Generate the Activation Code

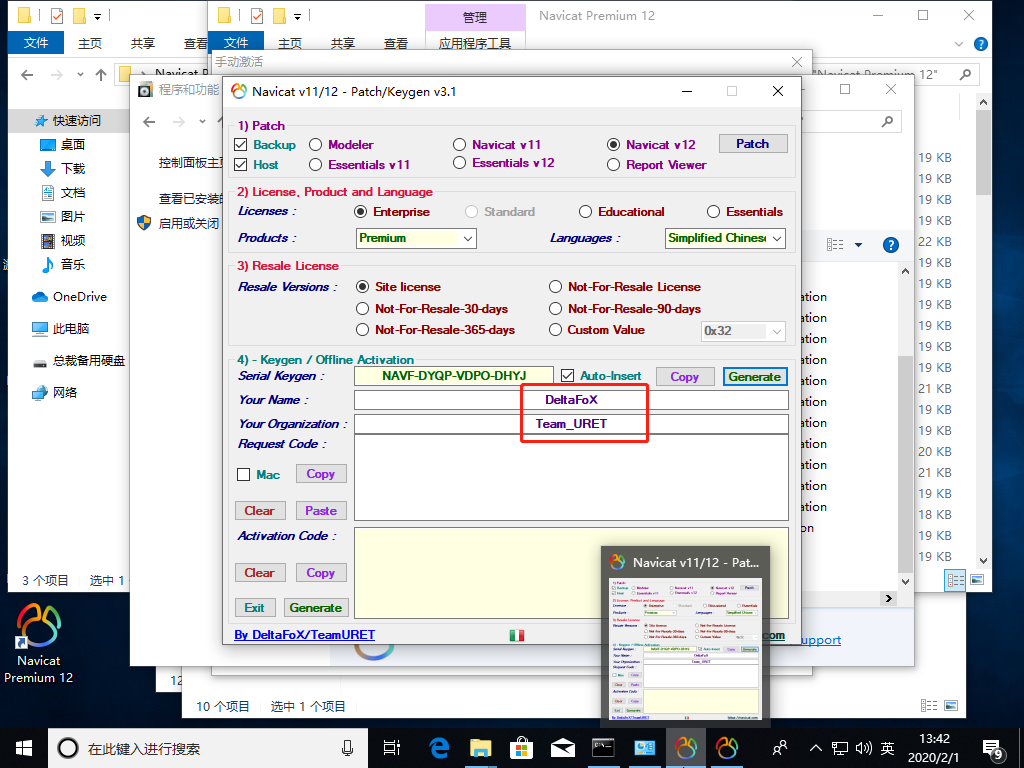315,608
